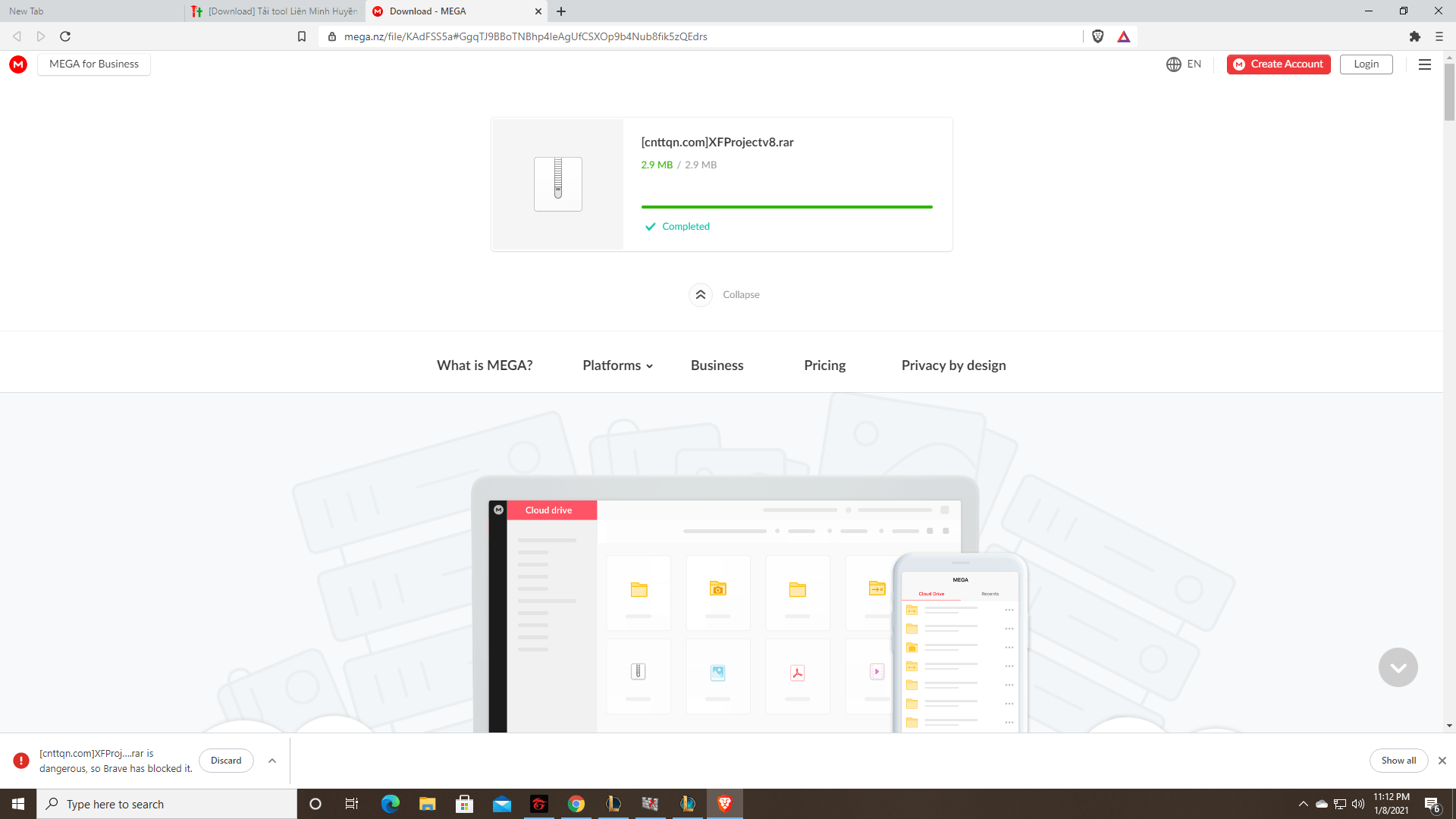
Task: Reload the MEGA download page
Action: 65,36
